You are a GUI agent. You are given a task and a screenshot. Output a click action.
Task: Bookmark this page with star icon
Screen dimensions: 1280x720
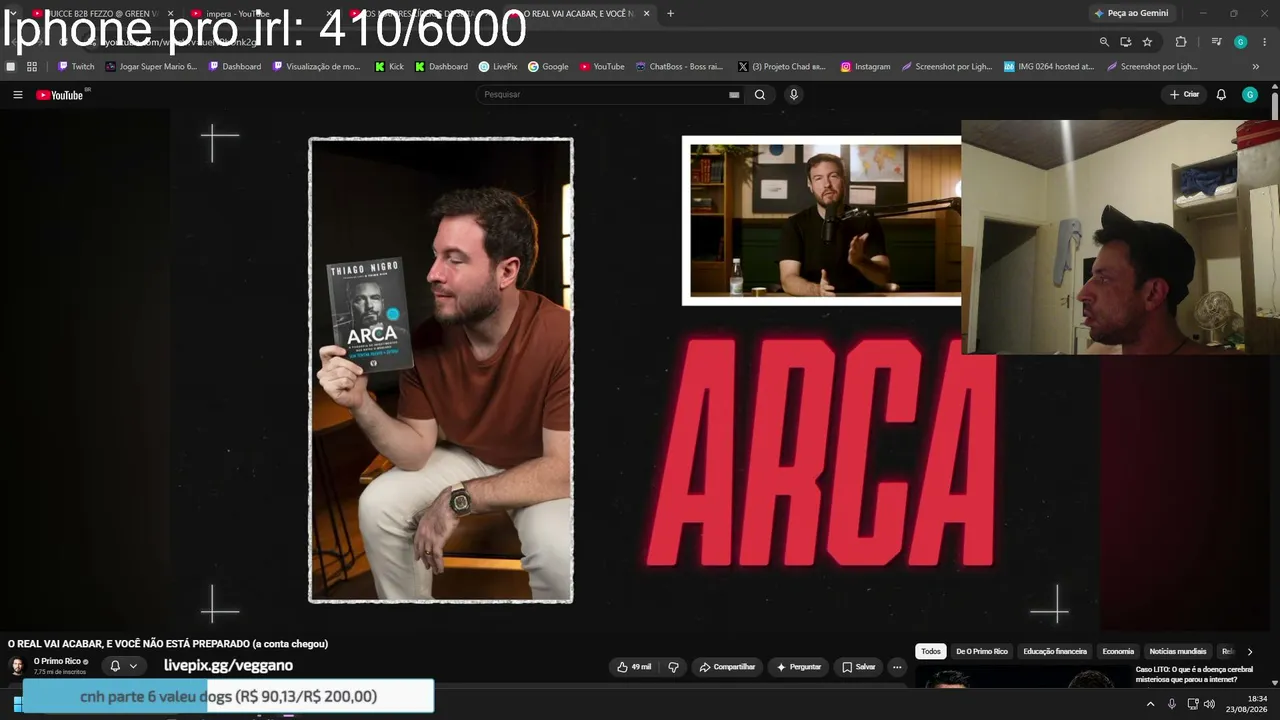(1147, 42)
